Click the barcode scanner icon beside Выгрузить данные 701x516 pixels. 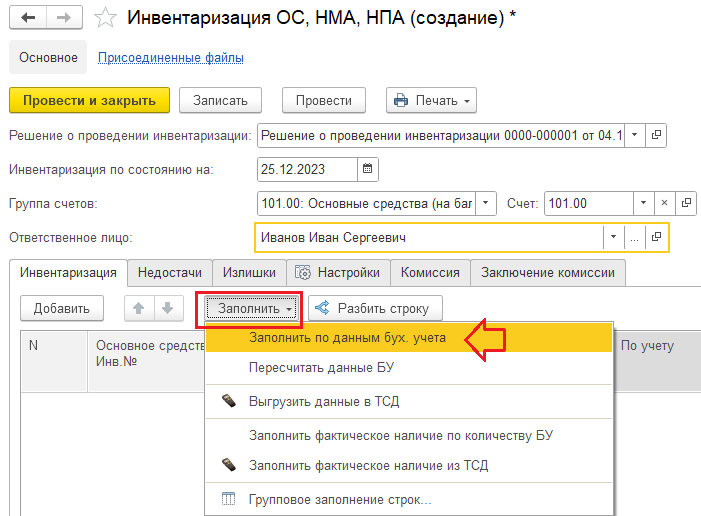[228, 401]
